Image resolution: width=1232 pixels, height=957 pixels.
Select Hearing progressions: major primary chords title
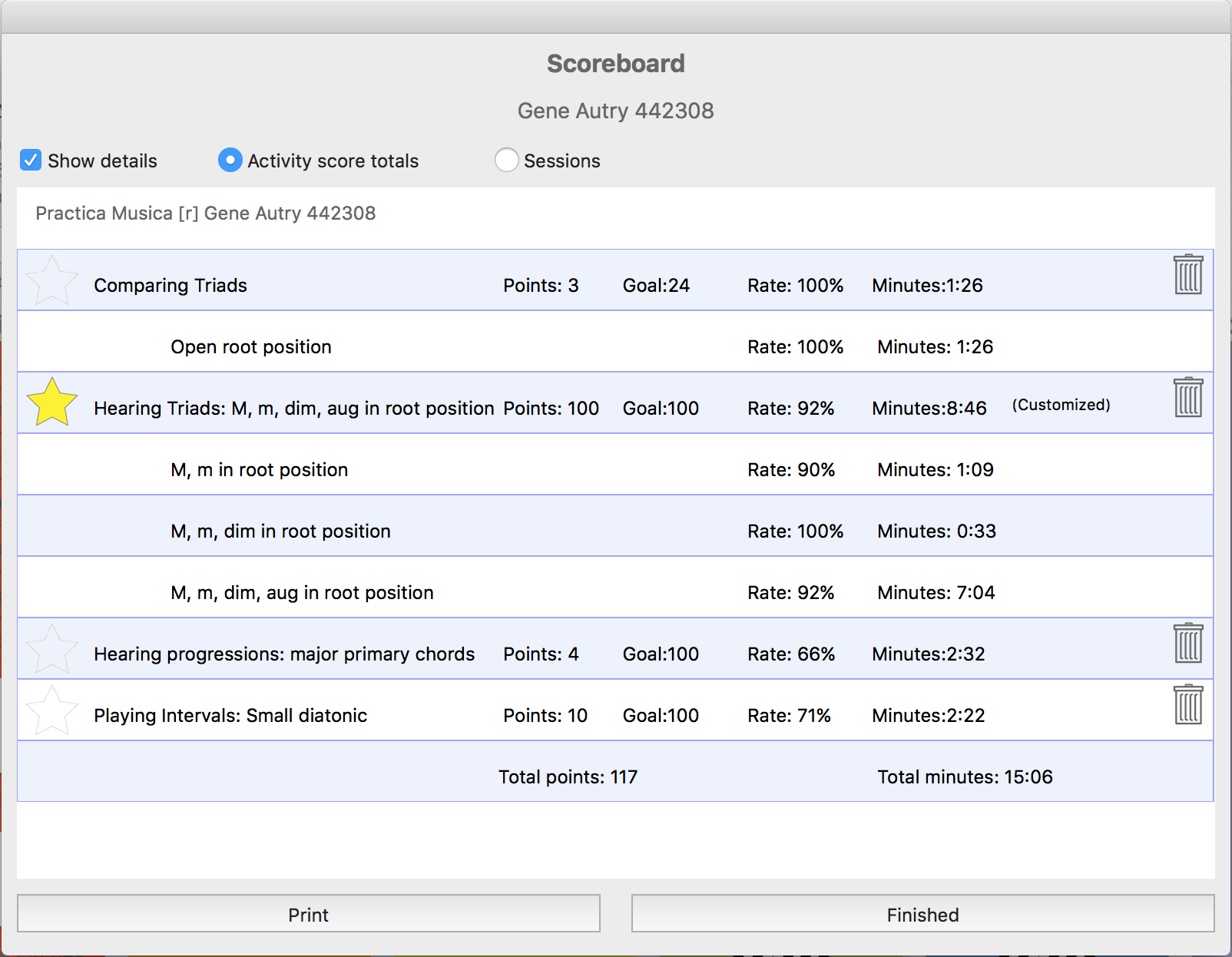284,654
